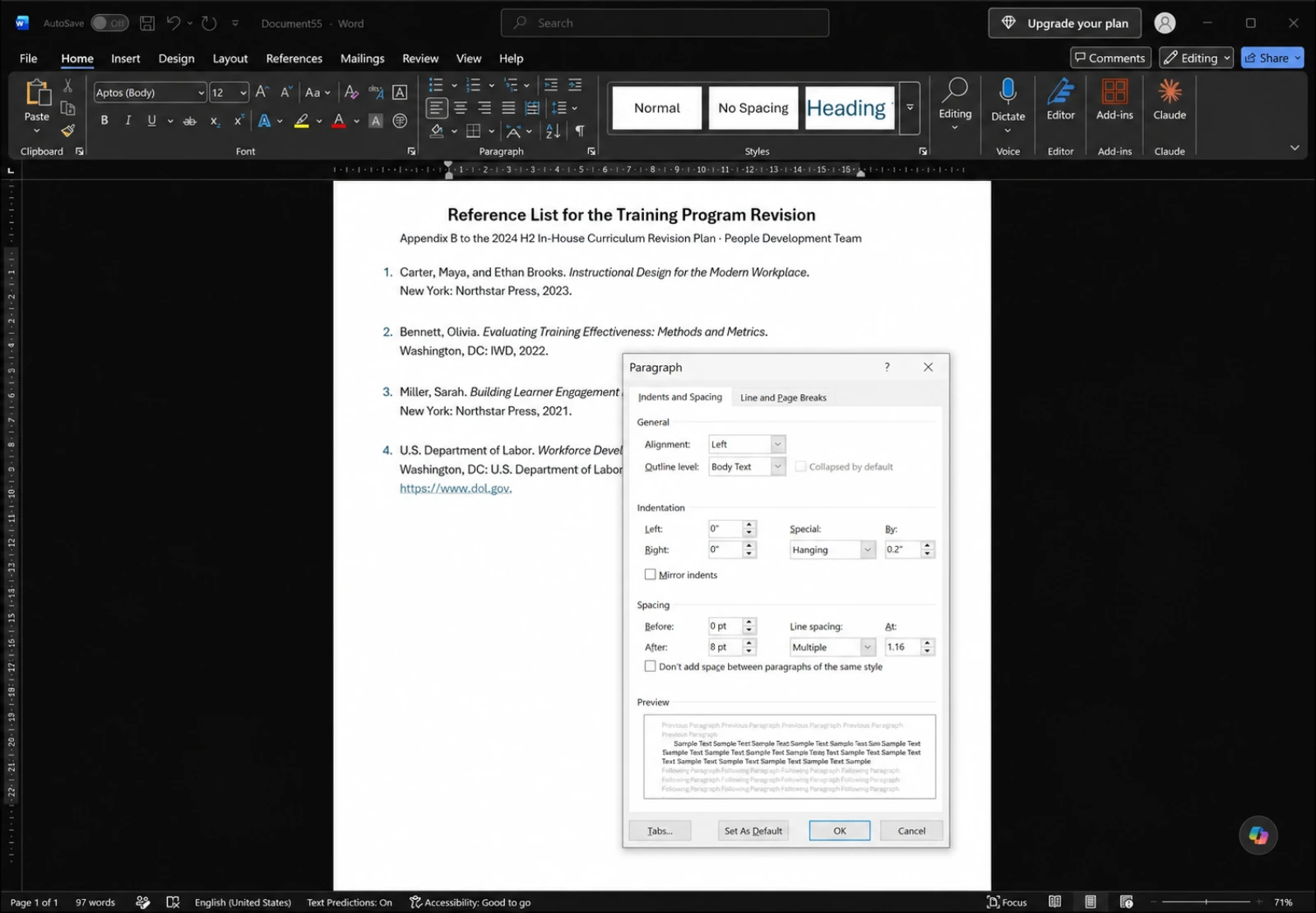Image resolution: width=1316 pixels, height=913 pixels.
Task: Open Outline level dropdown
Action: [x=777, y=466]
